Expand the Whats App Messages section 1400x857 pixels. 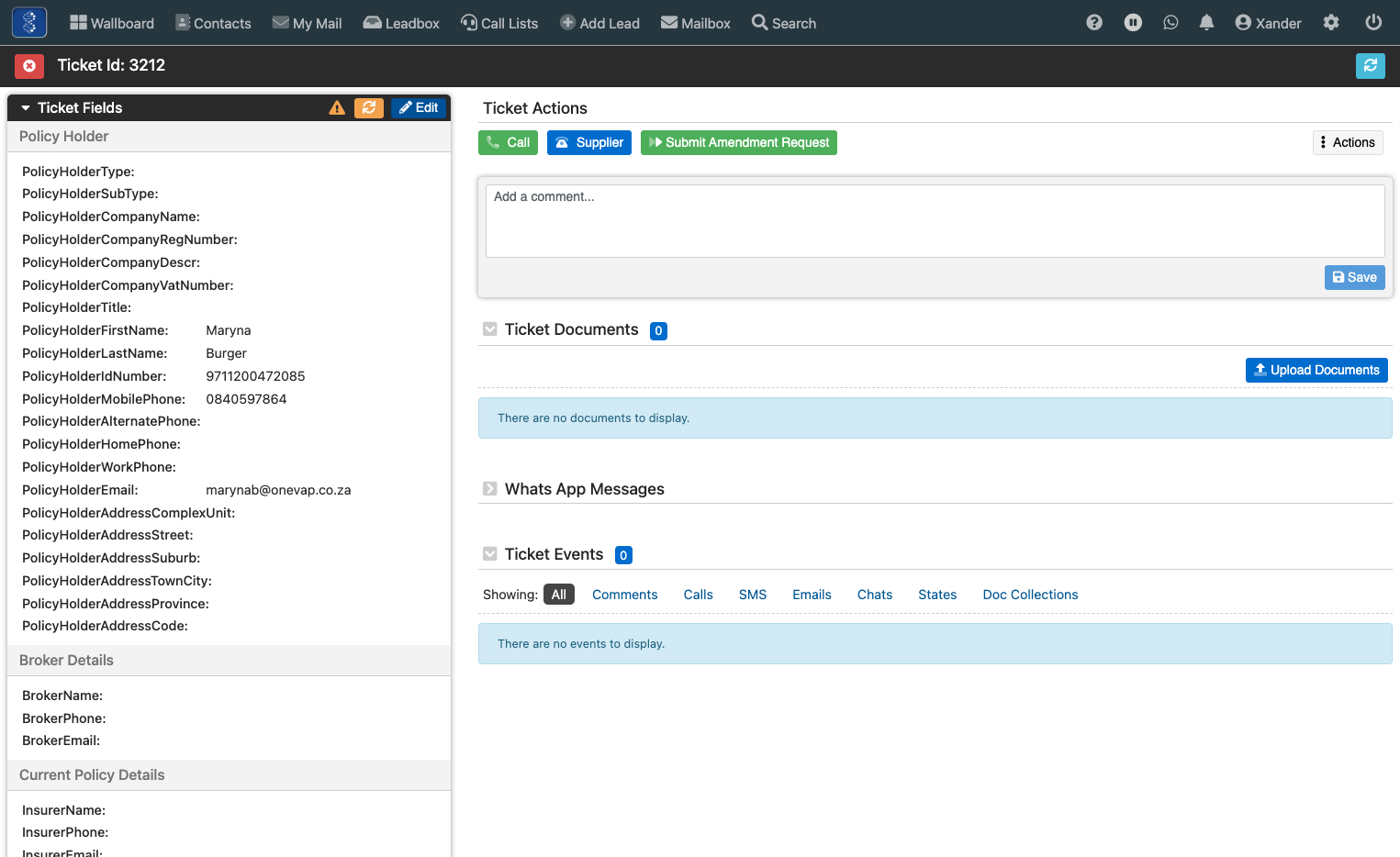[x=490, y=489]
